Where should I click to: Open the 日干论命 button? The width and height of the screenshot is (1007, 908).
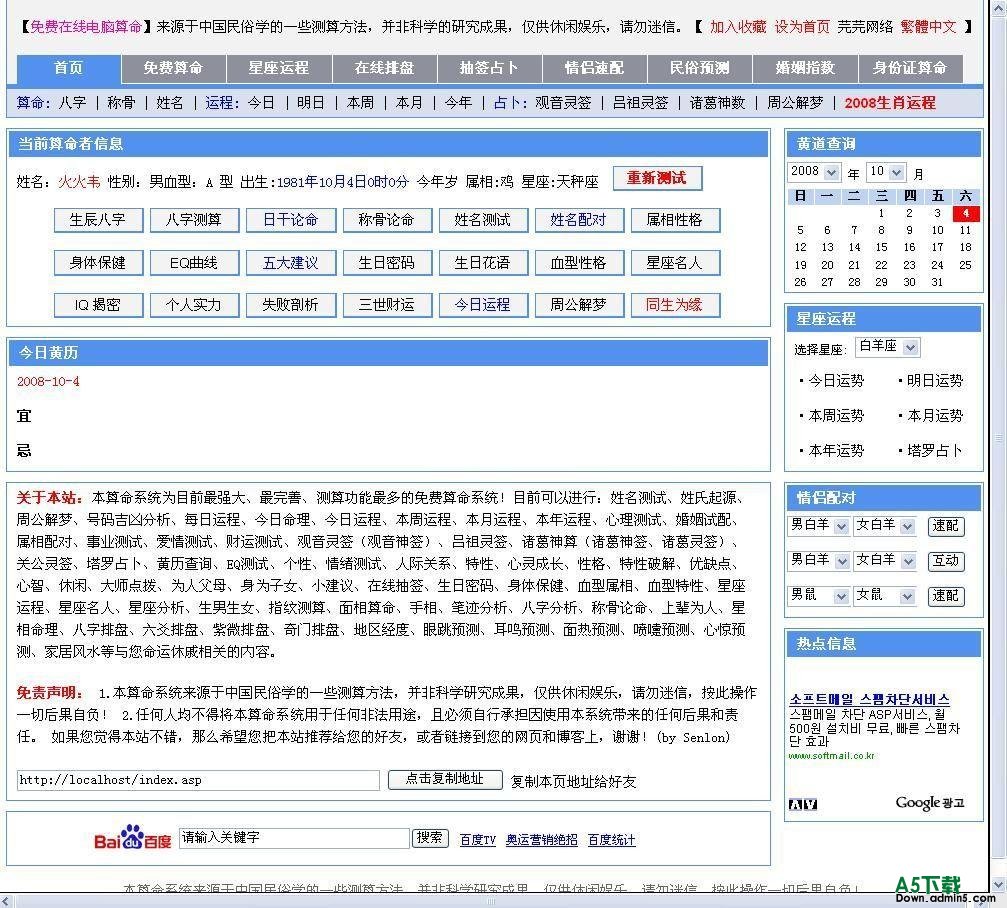coord(290,220)
